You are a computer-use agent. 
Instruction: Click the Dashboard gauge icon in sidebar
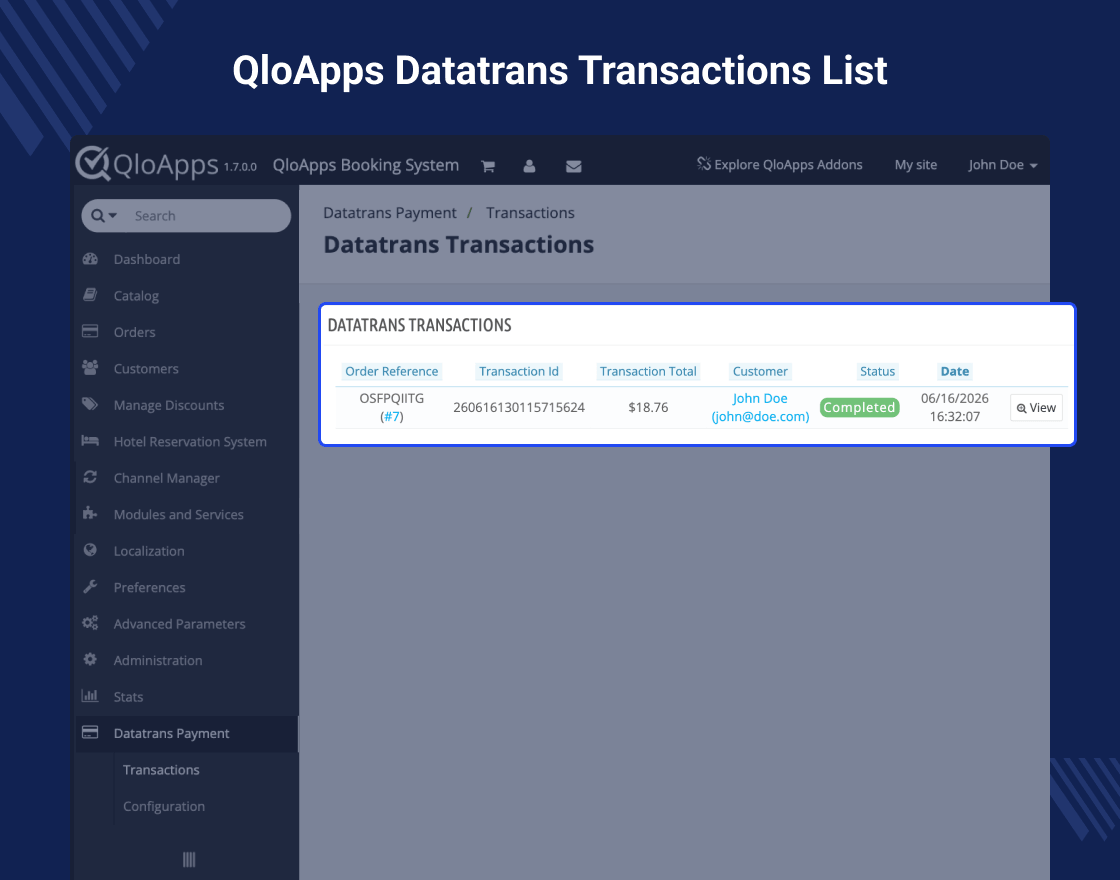click(x=90, y=259)
